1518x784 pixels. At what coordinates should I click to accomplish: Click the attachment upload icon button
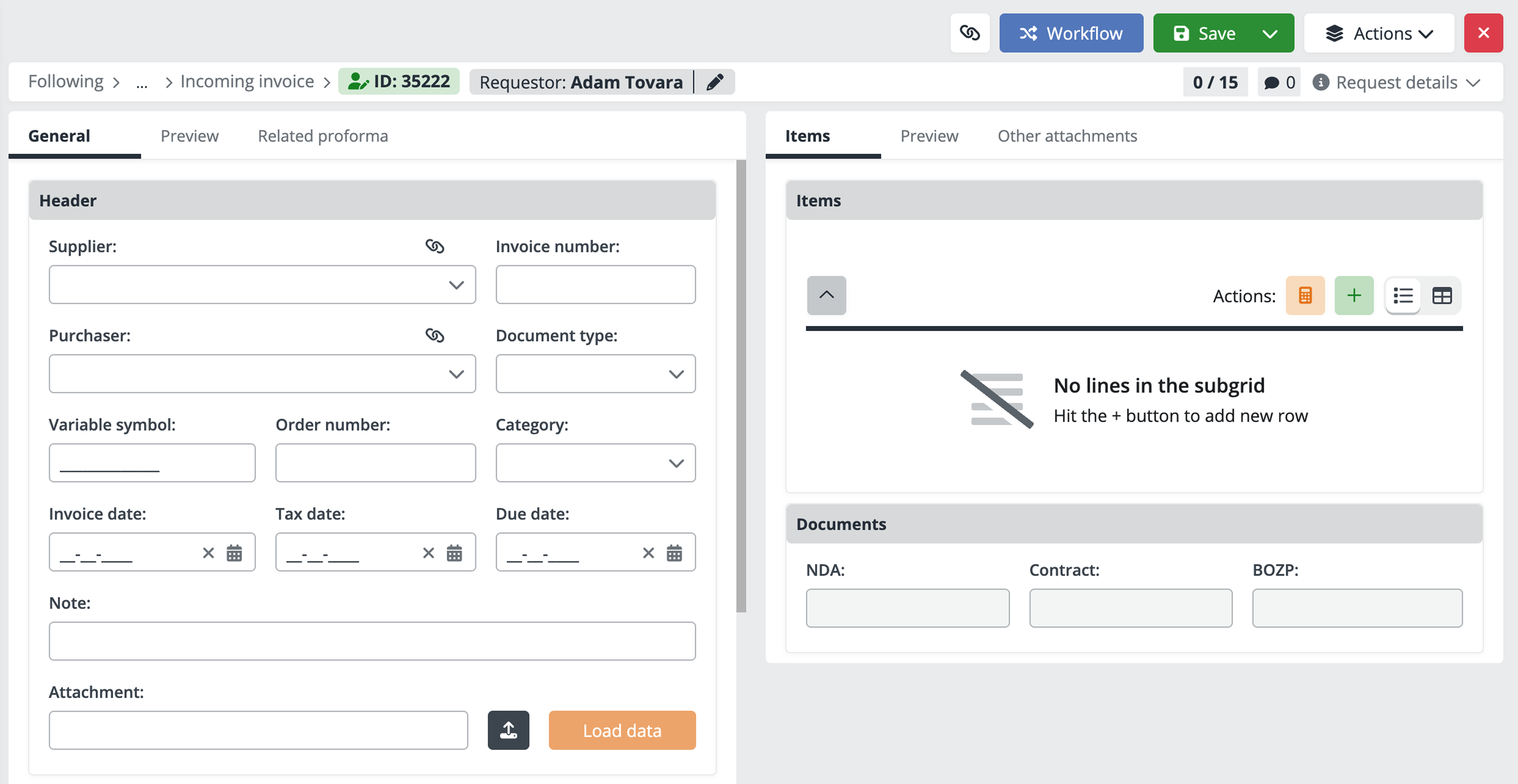(508, 730)
